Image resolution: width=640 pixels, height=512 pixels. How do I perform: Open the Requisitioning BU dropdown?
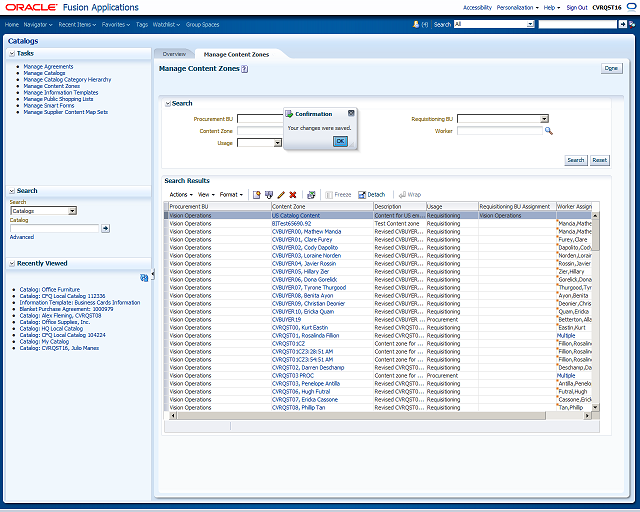(x=544, y=119)
